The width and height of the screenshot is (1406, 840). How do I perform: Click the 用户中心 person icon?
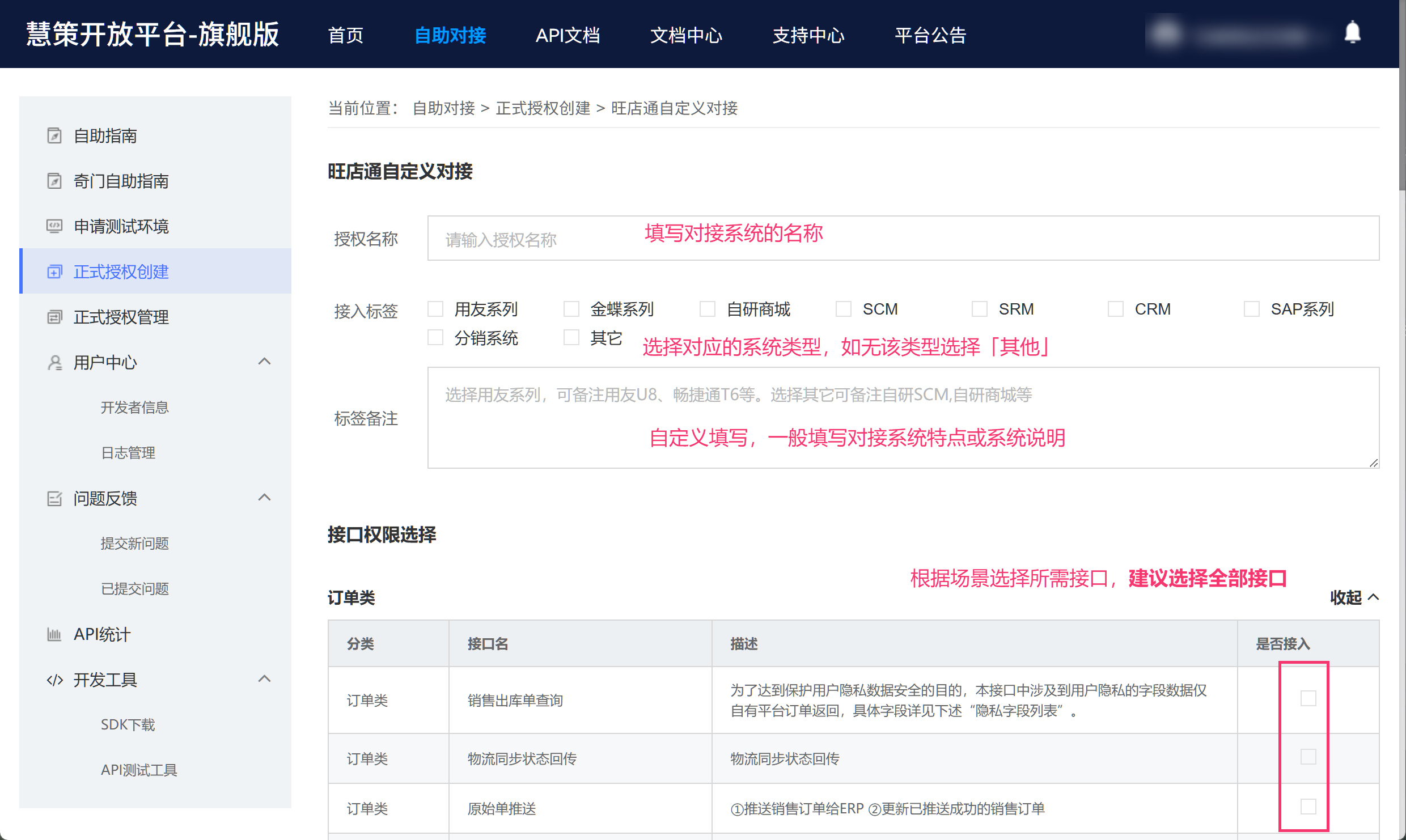(54, 363)
